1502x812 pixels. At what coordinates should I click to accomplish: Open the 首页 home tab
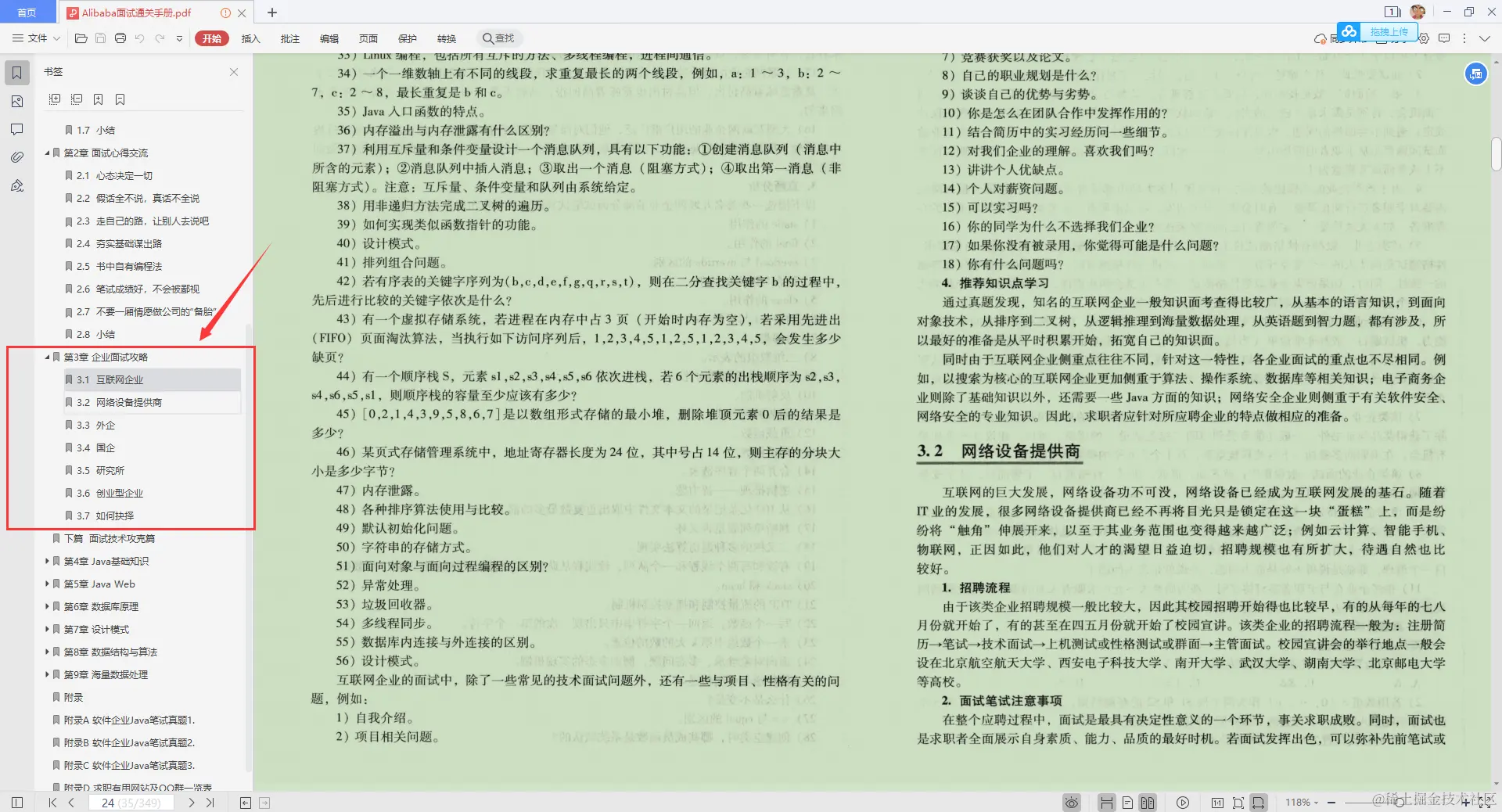click(x=26, y=12)
